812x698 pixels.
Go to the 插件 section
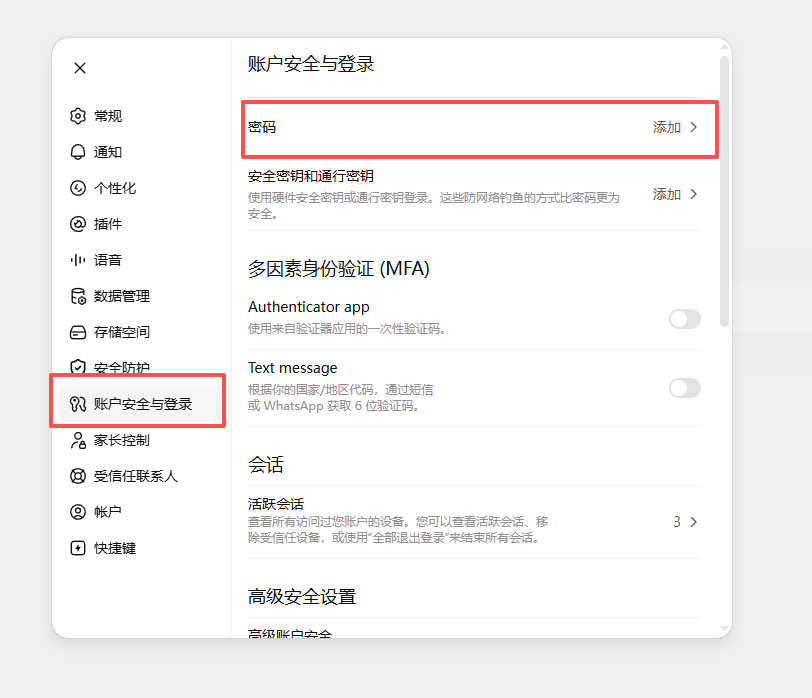click(108, 224)
